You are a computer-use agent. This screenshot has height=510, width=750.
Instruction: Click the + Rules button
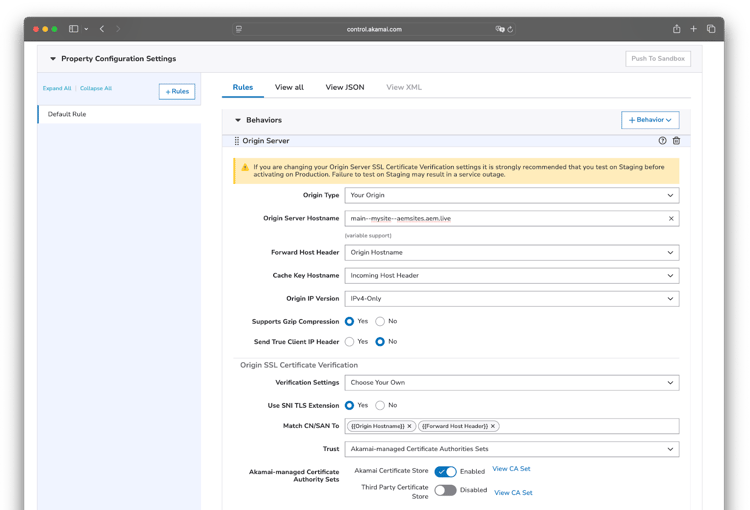pyautogui.click(x=177, y=91)
